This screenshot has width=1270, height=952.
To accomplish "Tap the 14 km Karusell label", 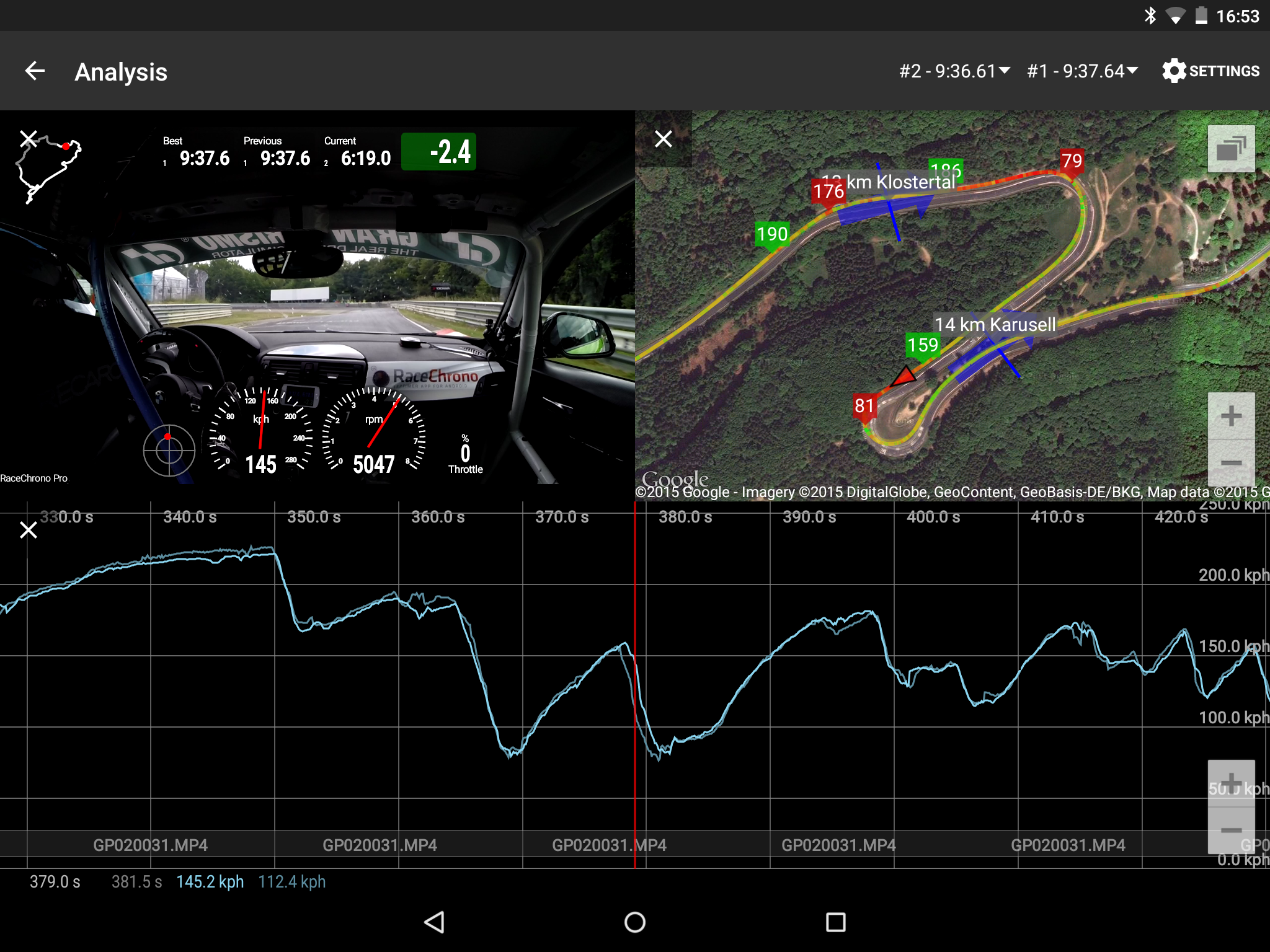I will point(995,324).
